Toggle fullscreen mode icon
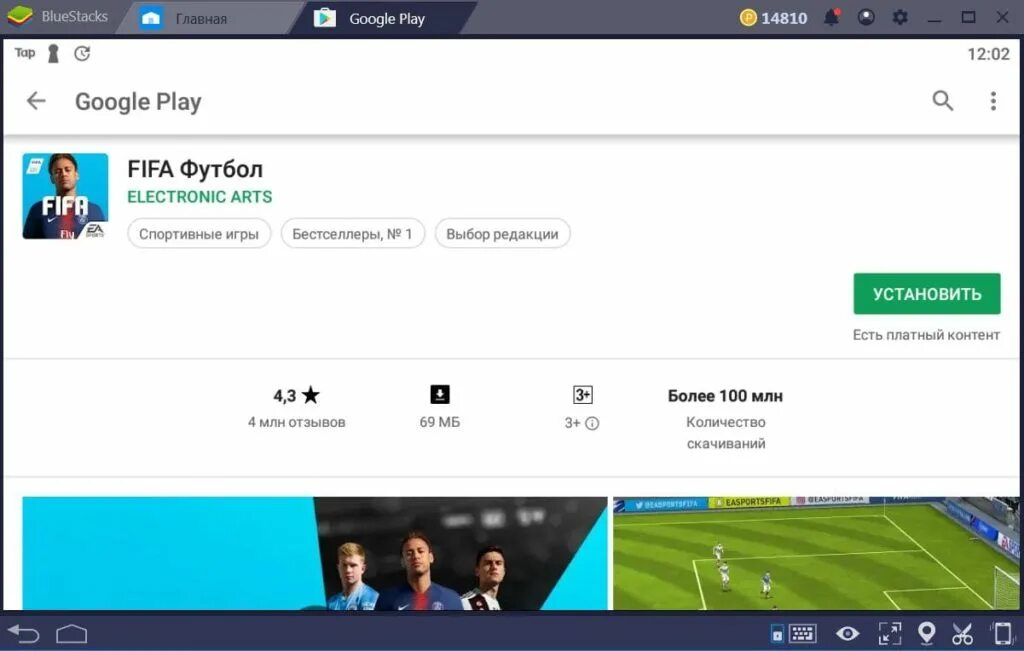Image resolution: width=1024 pixels, height=651 pixels. coord(889,633)
